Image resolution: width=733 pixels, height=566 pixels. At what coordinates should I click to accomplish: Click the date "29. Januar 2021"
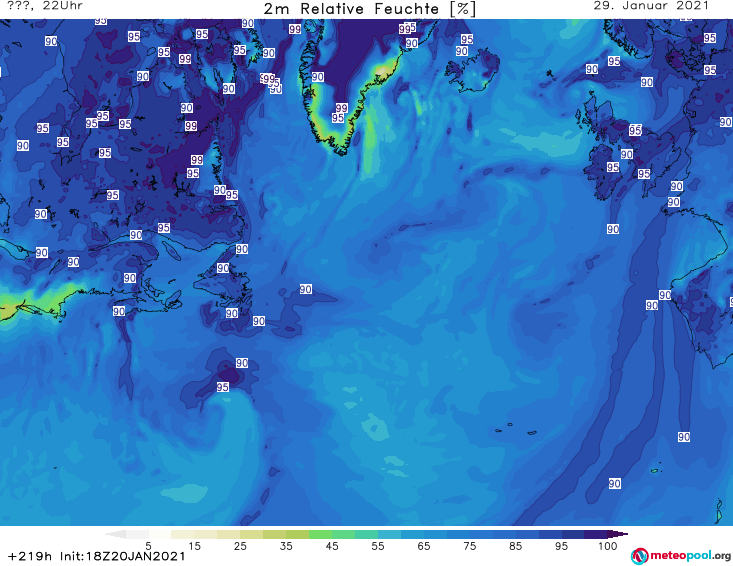651,6
